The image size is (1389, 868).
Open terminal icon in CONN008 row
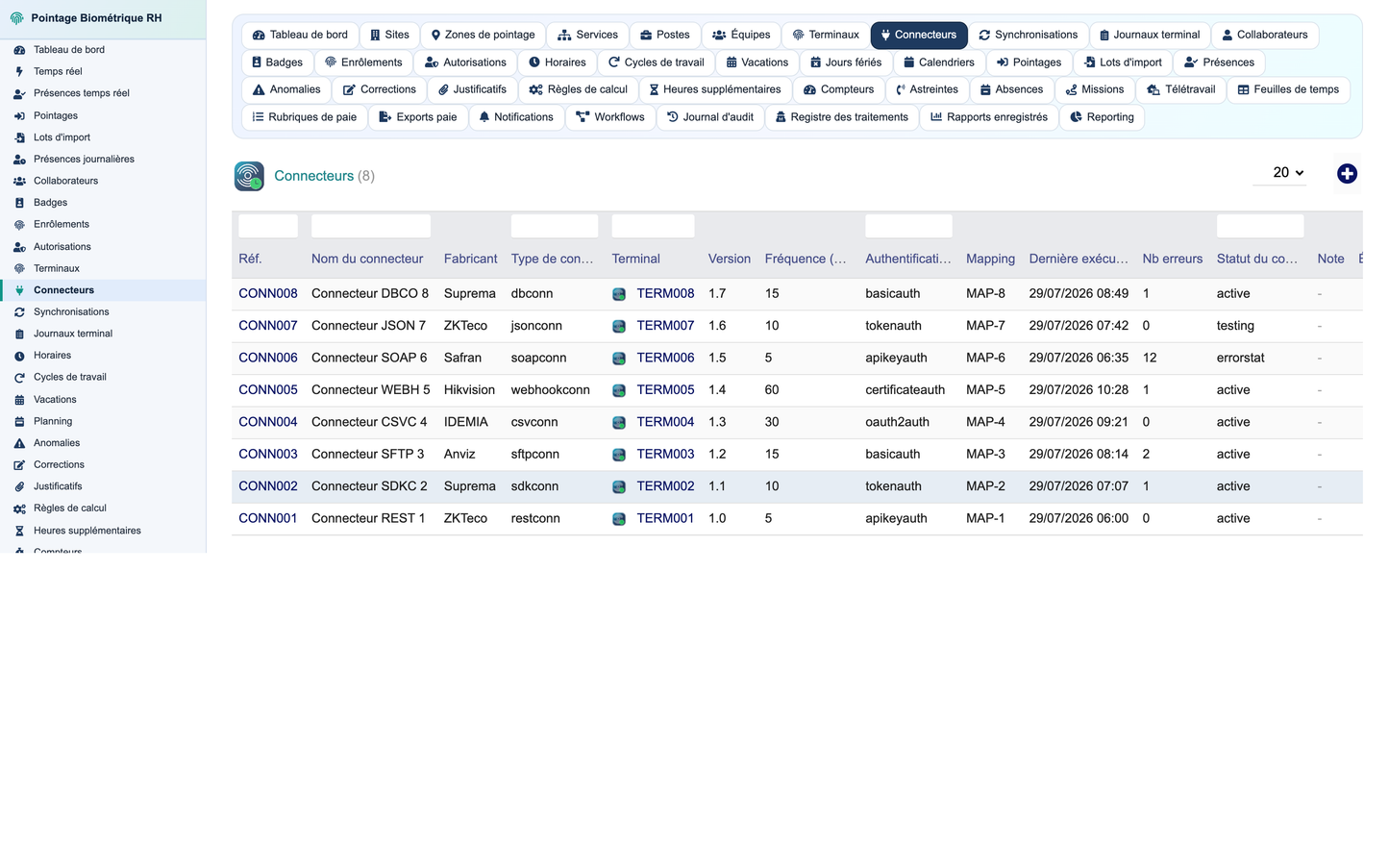(619, 294)
